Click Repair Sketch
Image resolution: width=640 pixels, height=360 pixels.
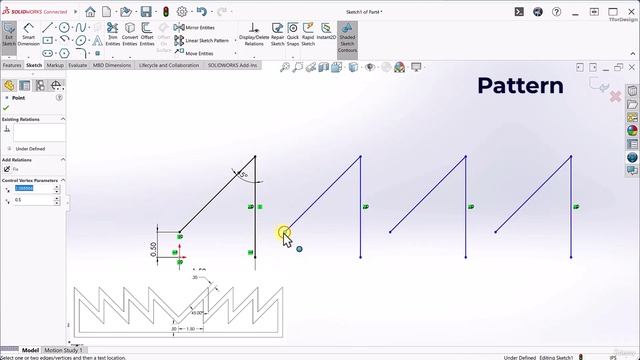(277, 34)
